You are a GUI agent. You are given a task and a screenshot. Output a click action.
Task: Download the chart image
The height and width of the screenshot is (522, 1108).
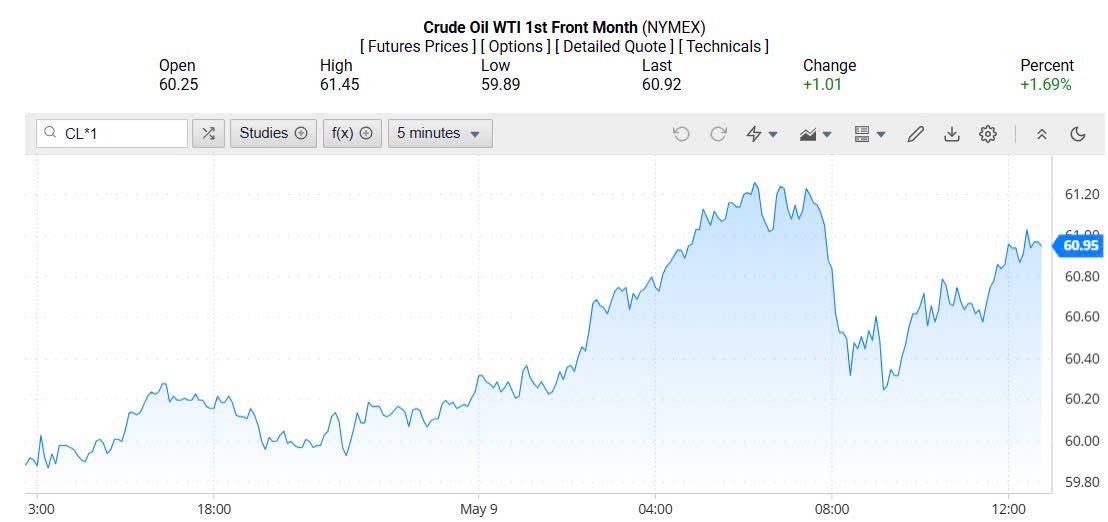click(x=951, y=134)
